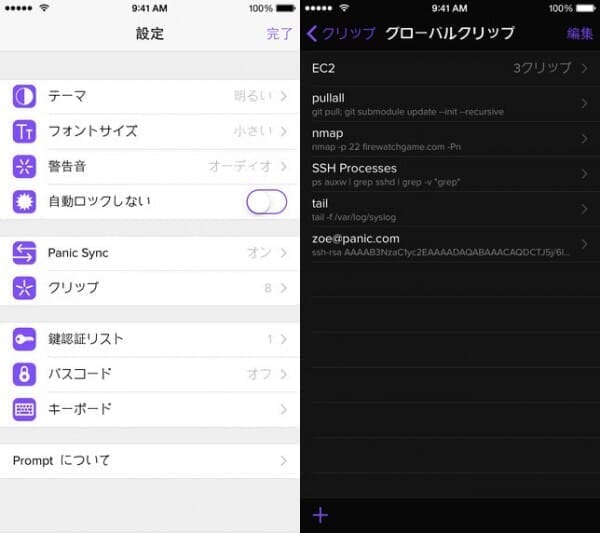Tap Wi-Fi icon in light screen status bar
This screenshot has height=533, width=600.
(x=44, y=8)
